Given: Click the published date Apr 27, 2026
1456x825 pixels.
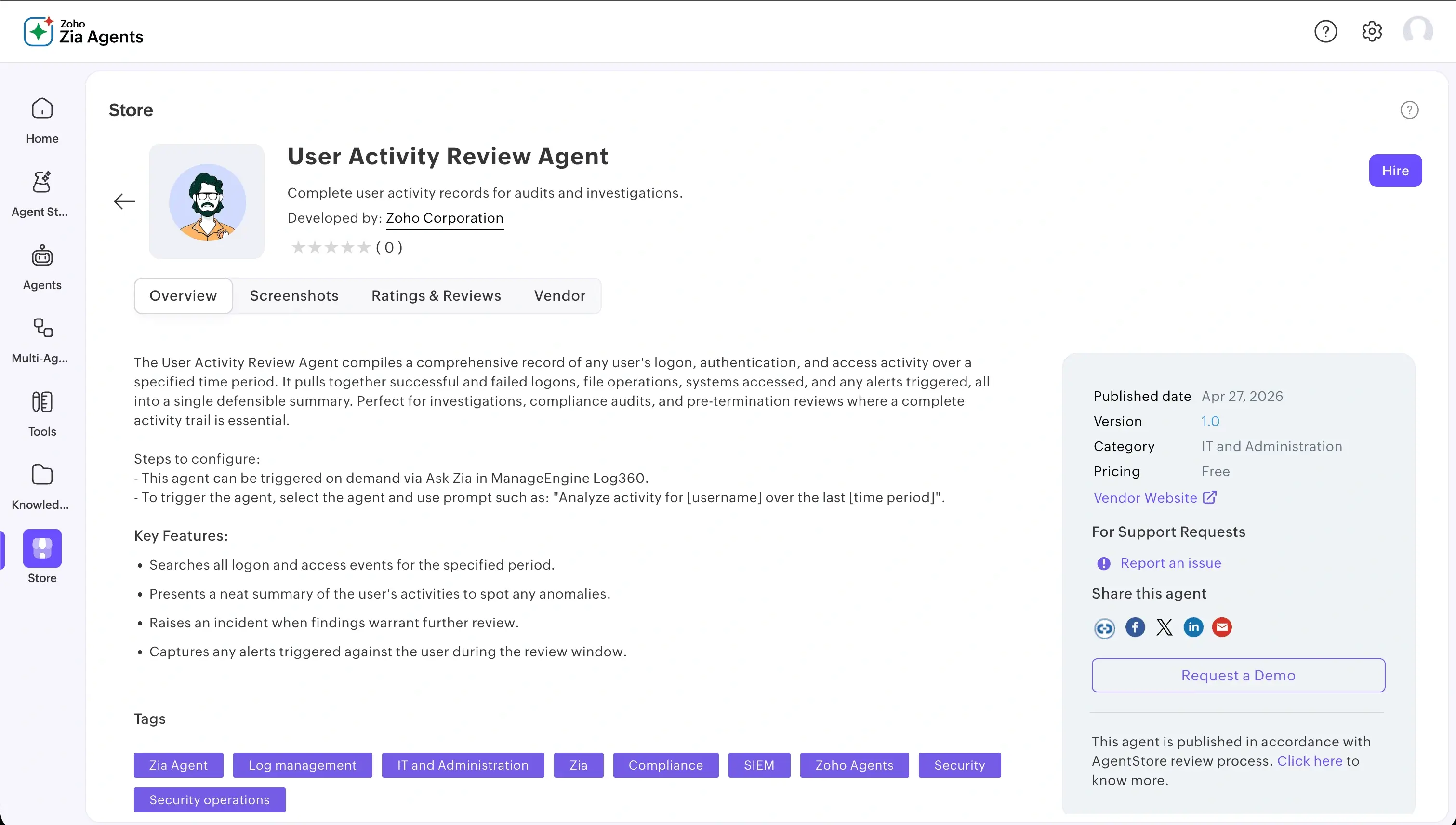Looking at the screenshot, I should (1242, 396).
